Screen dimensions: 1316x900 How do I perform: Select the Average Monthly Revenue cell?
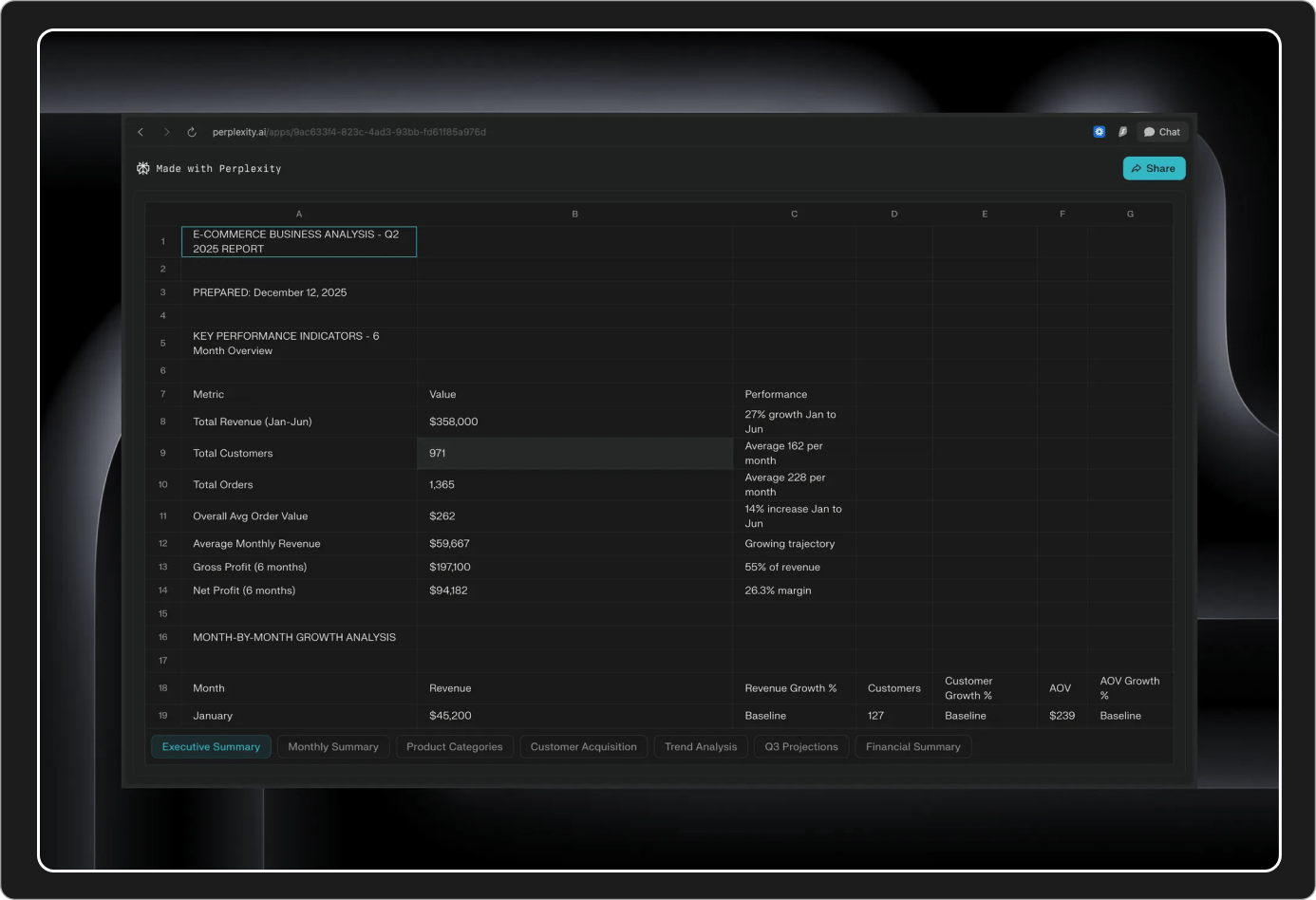click(x=299, y=544)
